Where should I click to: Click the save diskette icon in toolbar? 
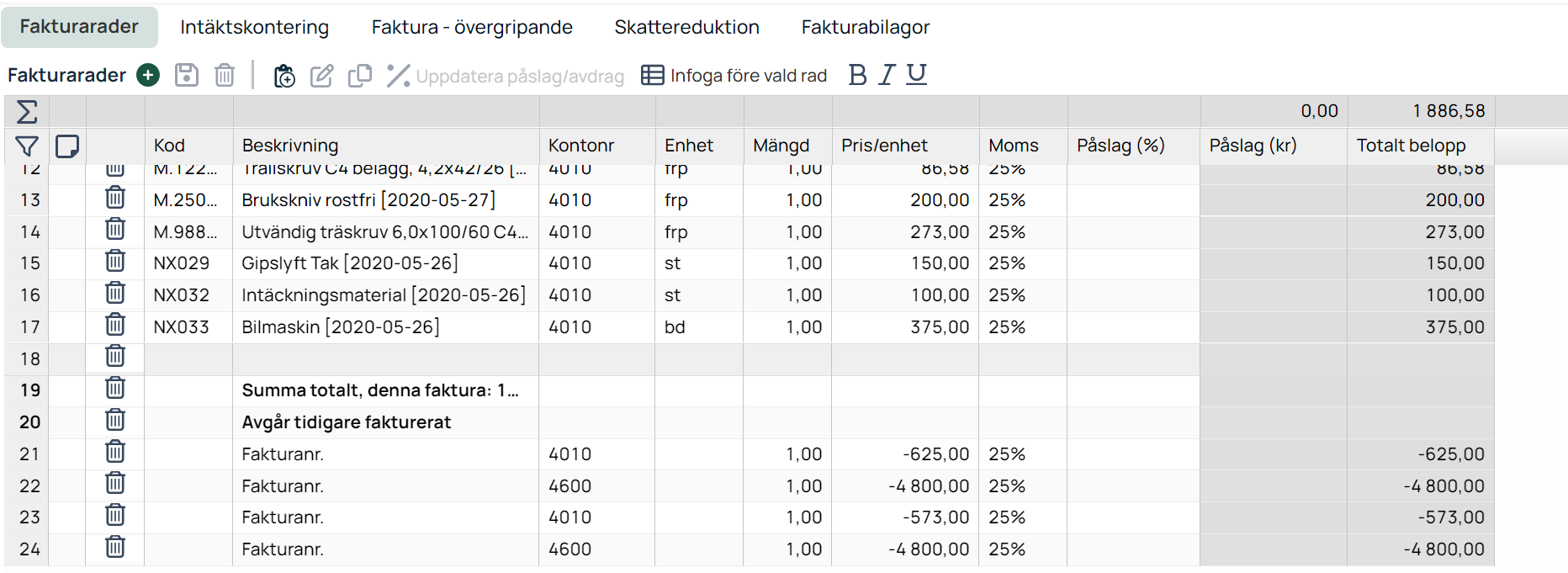[187, 75]
